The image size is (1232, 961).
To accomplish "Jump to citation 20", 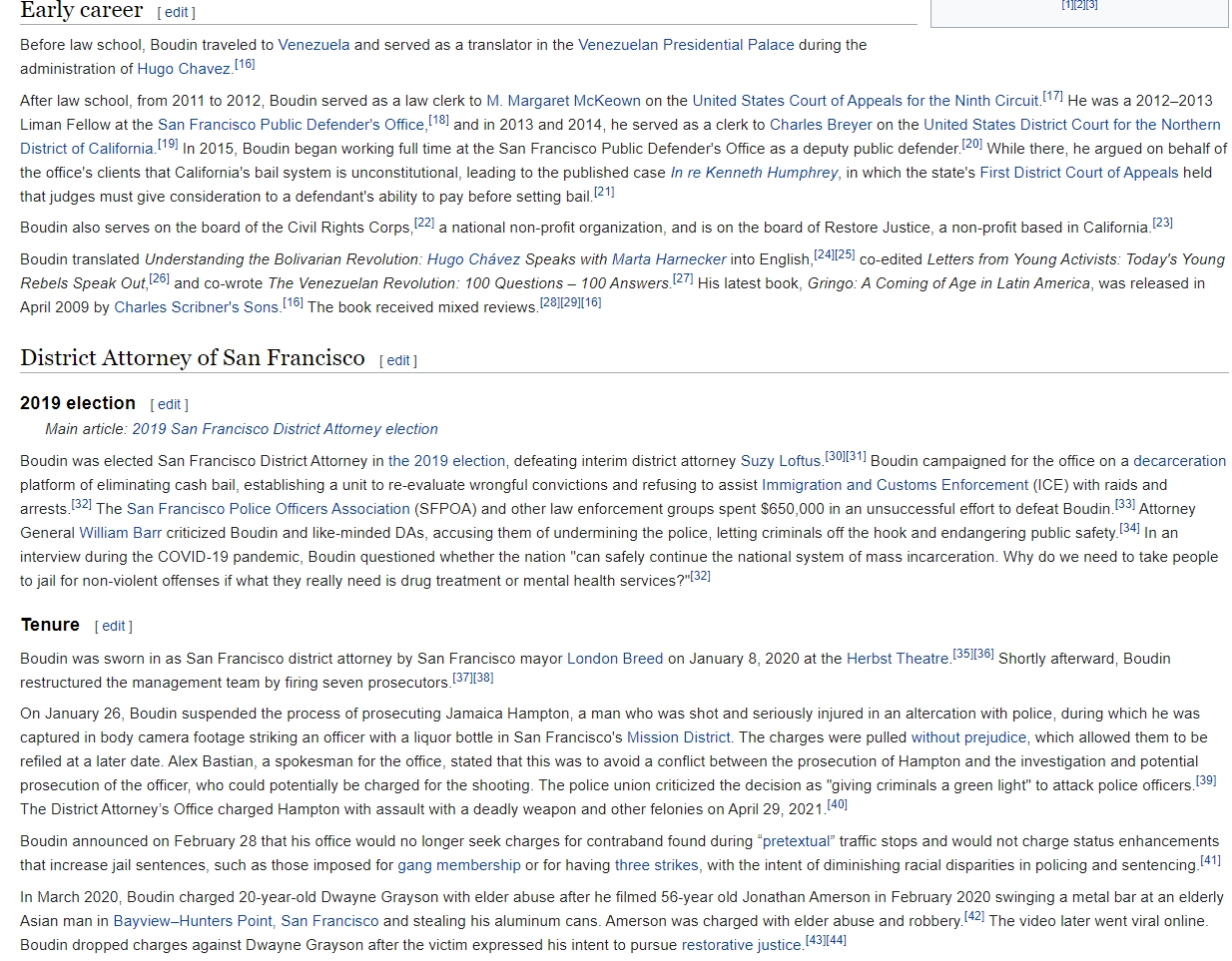I will pos(972,145).
